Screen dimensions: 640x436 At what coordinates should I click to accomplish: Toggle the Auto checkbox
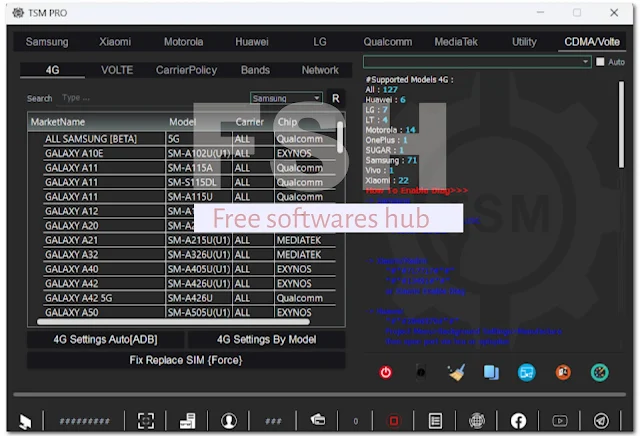600,62
